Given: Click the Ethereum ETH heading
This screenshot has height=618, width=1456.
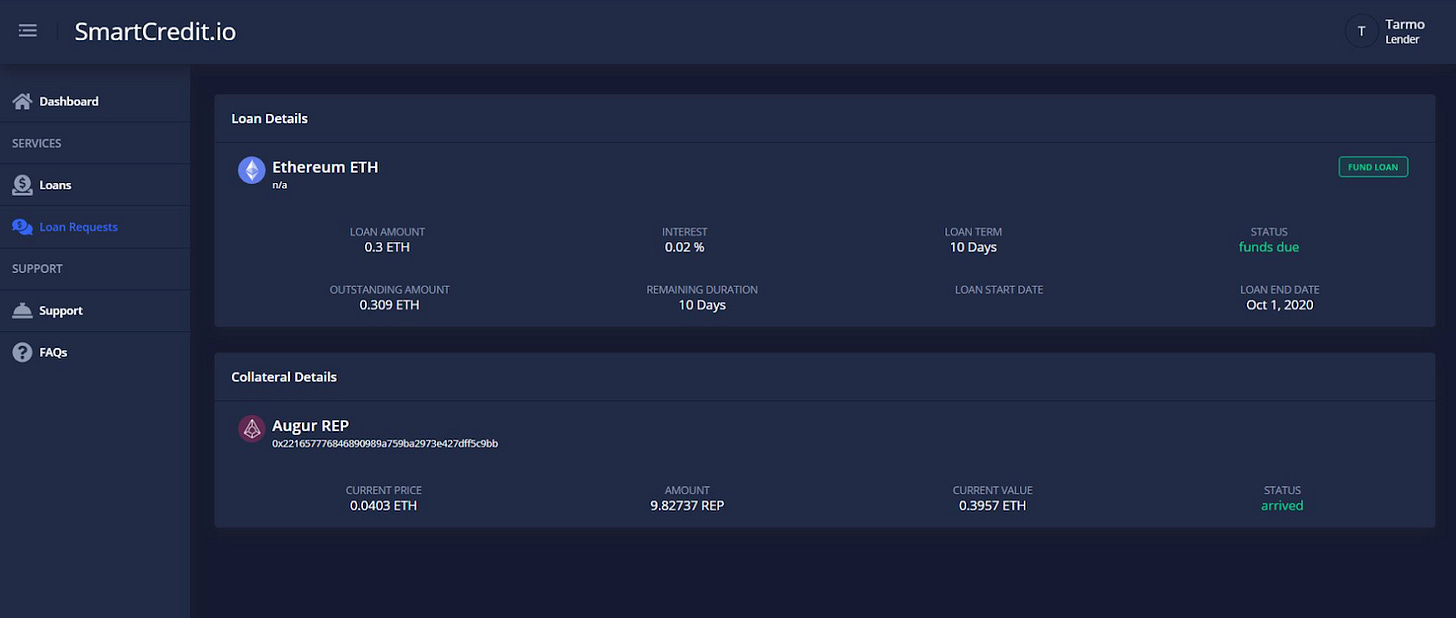Looking at the screenshot, I should 325,167.
